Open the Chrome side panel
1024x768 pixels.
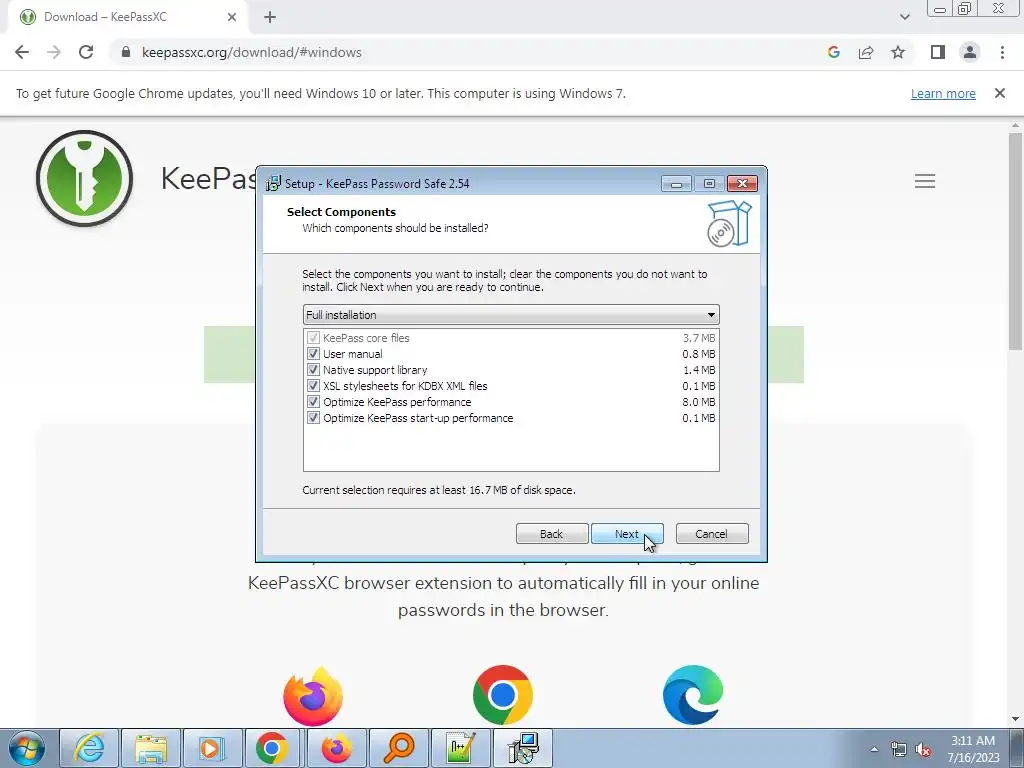pos(938,52)
